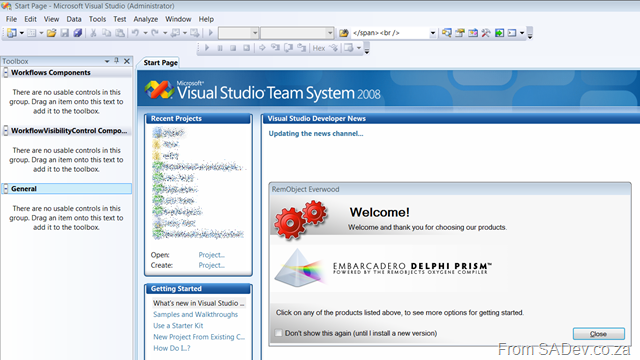Click 'Samples and Walkthroughs' link
This screenshot has height=360, width=640.
coord(196,314)
